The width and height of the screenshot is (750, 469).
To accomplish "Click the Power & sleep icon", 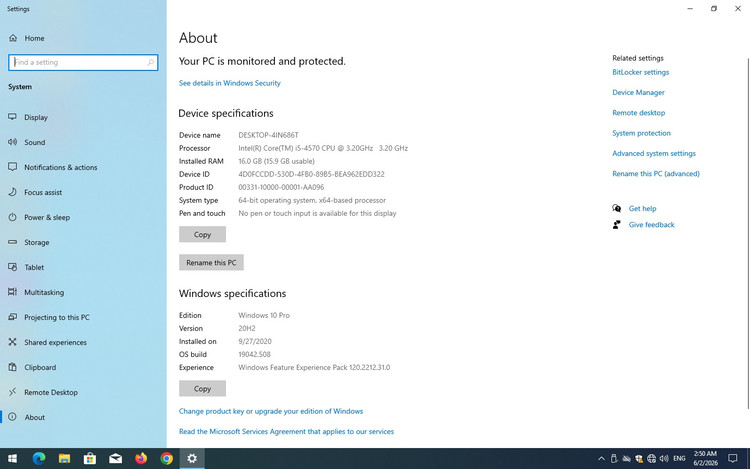I will click(x=12, y=217).
